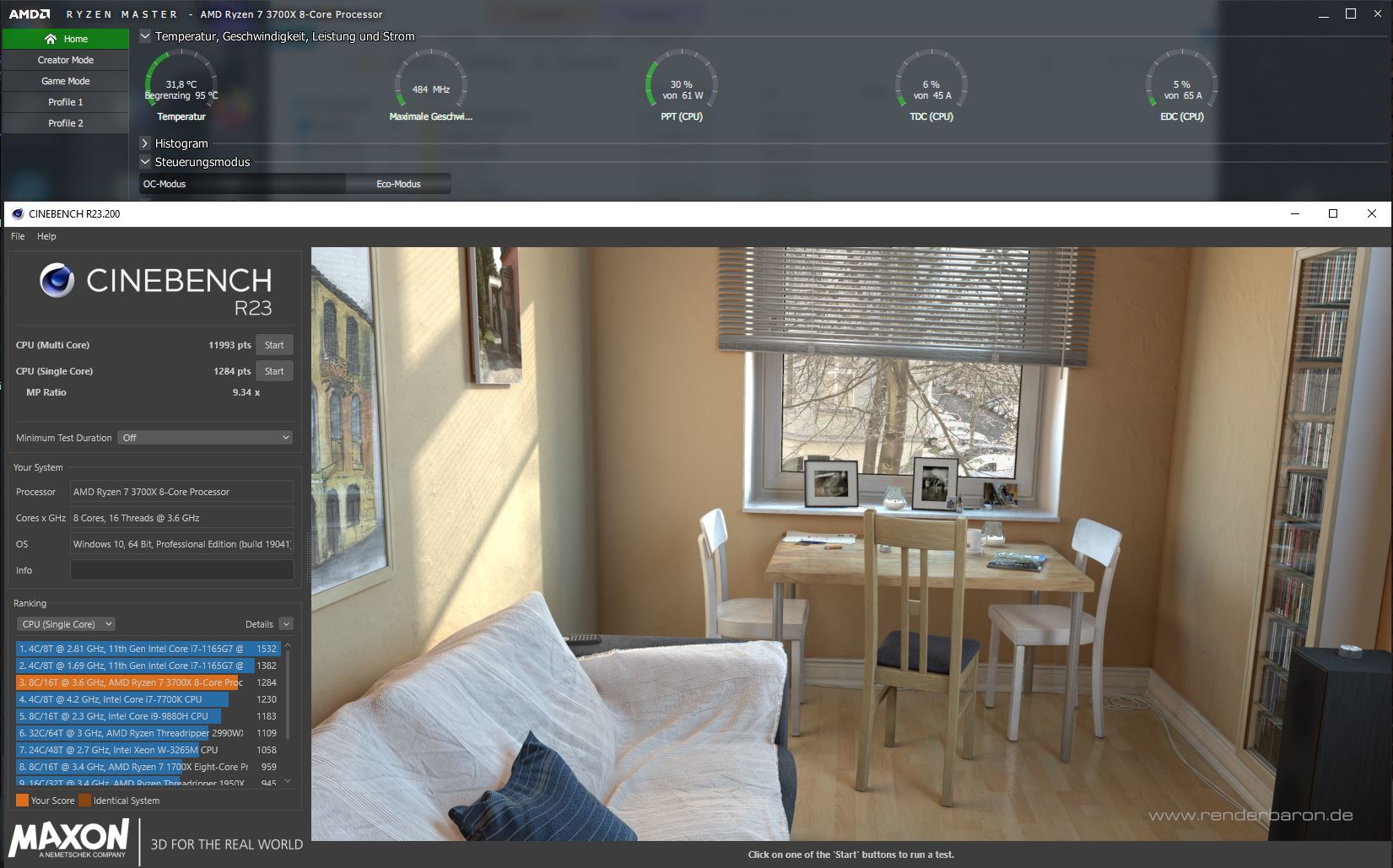Select ranking row 2 i7-1165G7 1.69 GHz

click(148, 666)
